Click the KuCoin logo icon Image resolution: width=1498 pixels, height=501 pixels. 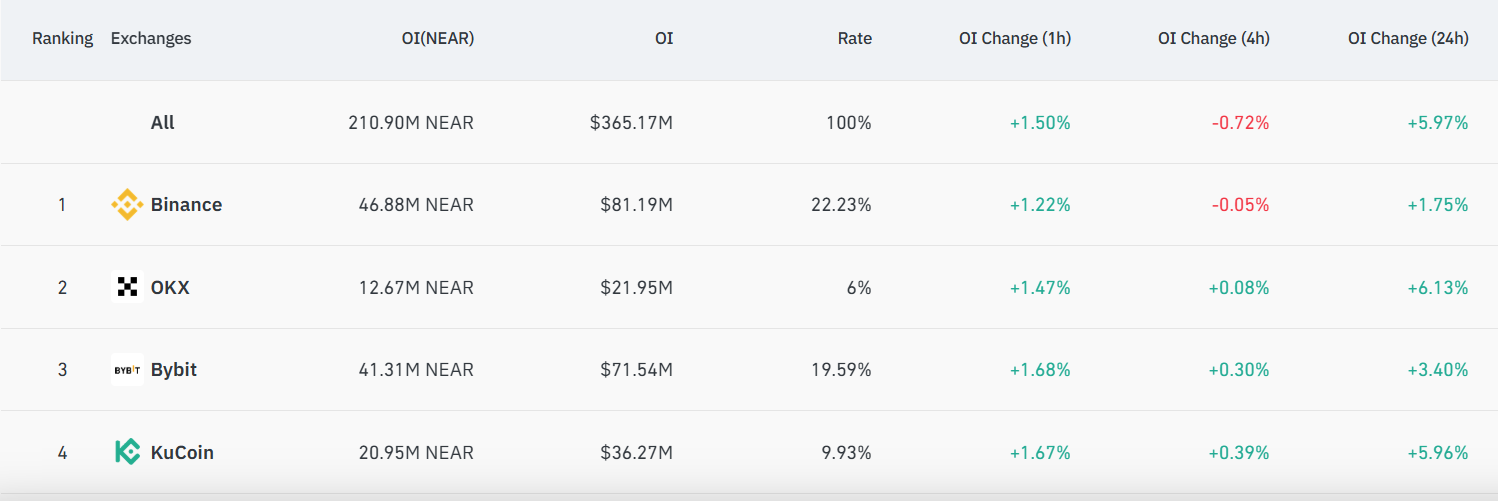(x=127, y=452)
